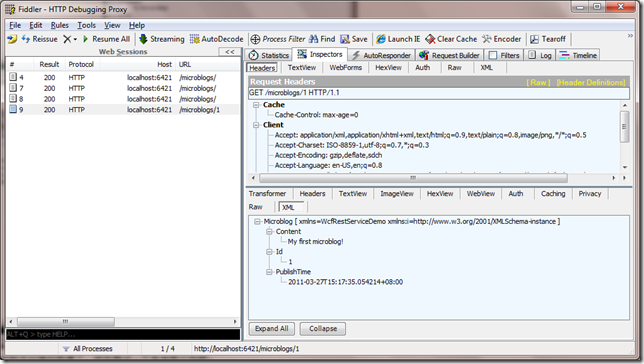Open the response Caching tab
The width and height of the screenshot is (644, 364).
(x=553, y=194)
